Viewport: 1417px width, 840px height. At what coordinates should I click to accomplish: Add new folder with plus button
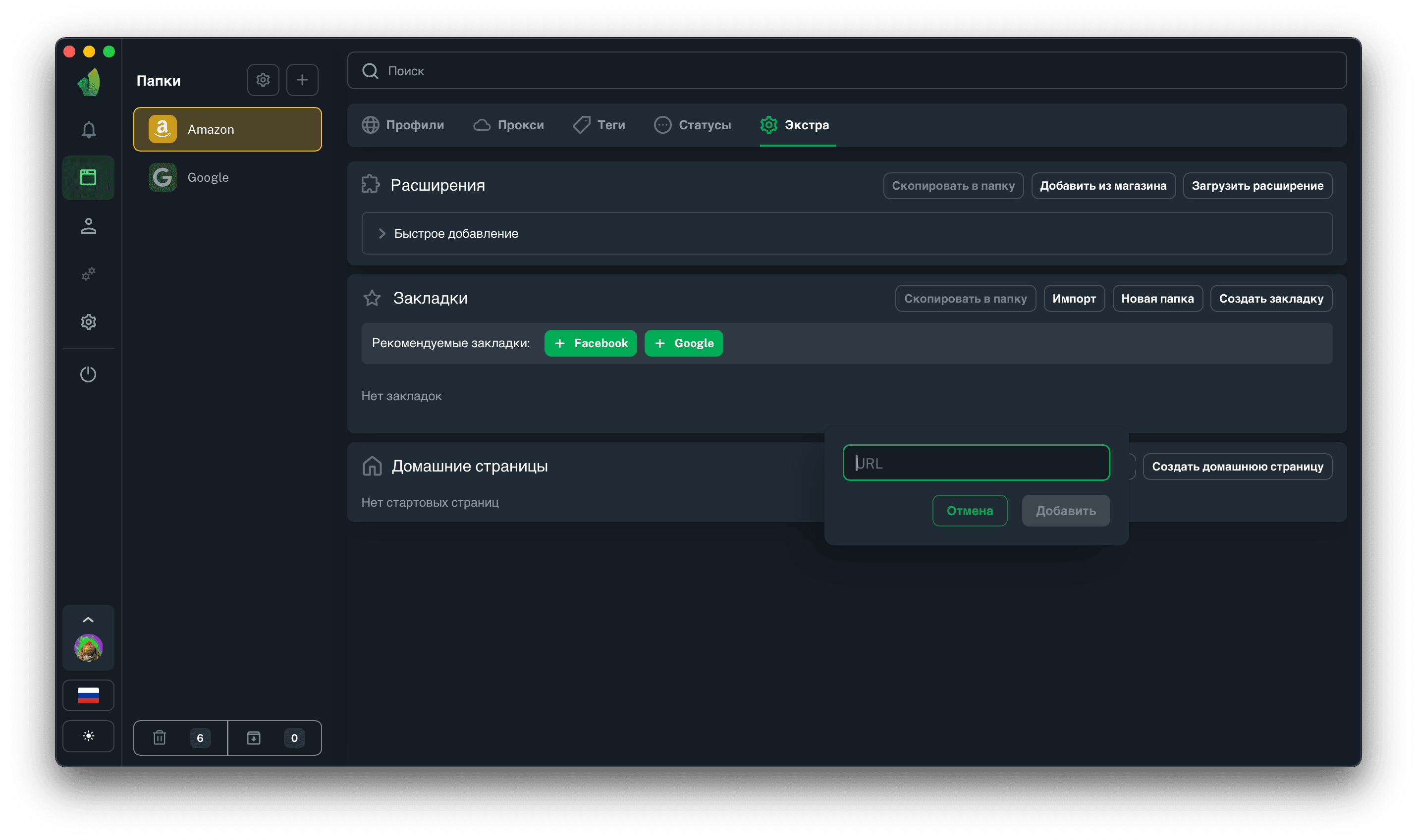(302, 80)
